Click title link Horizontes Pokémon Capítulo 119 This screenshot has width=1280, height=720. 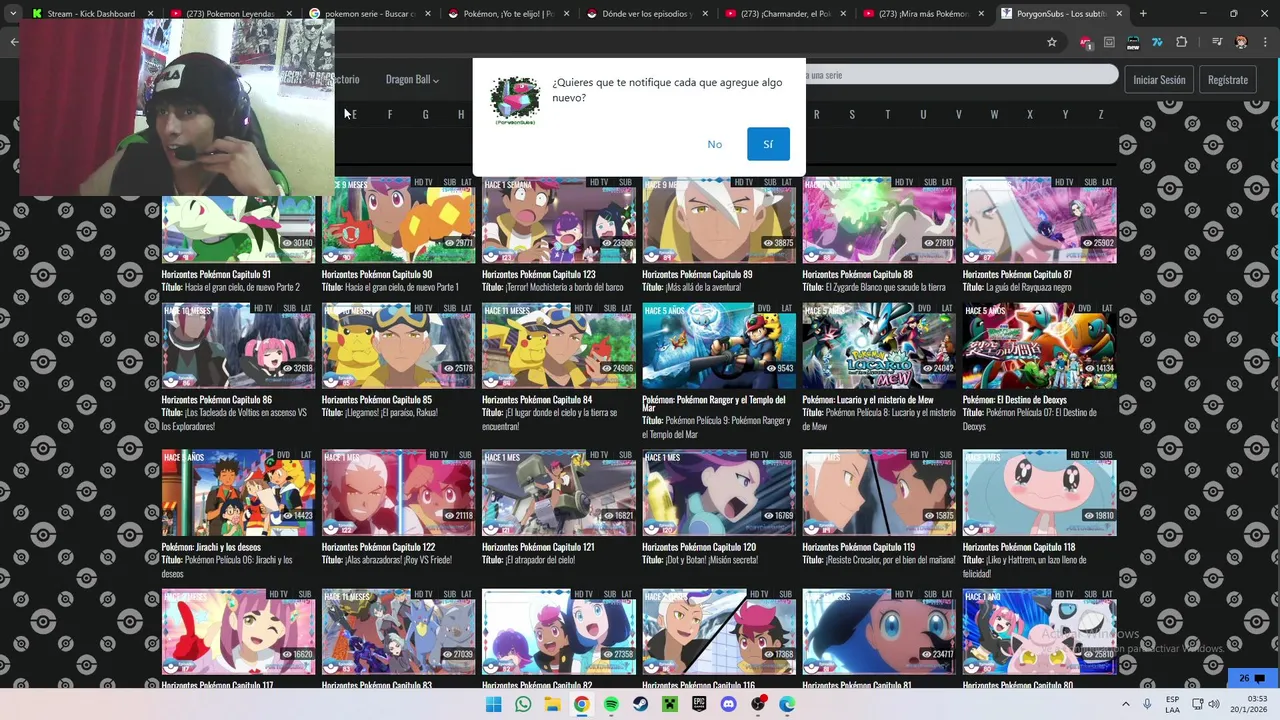(x=859, y=547)
